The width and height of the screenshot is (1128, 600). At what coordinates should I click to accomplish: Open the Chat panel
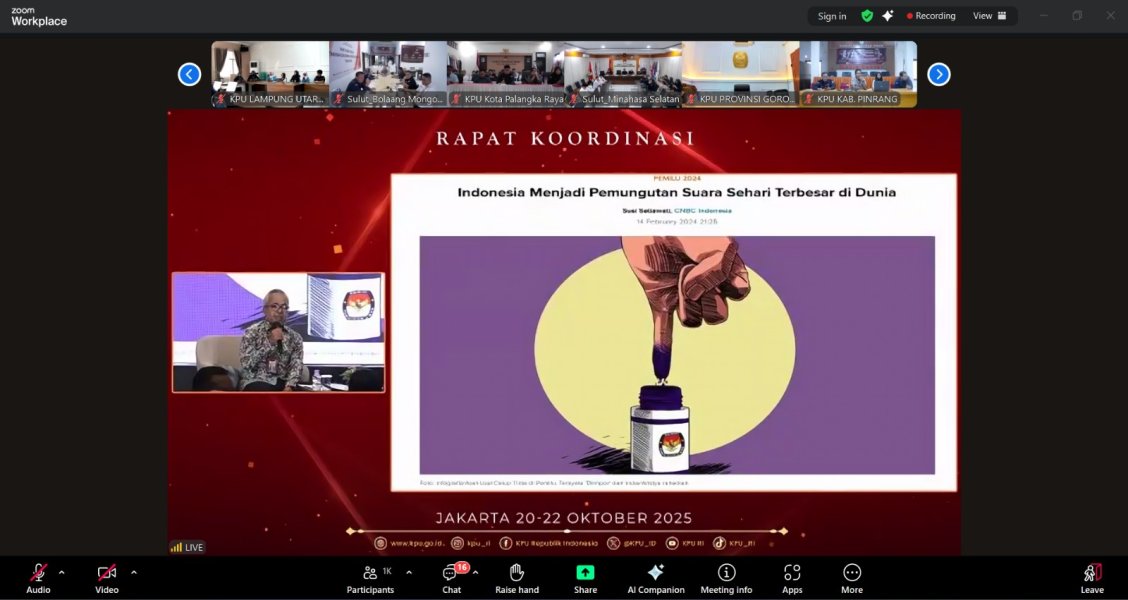[451, 576]
